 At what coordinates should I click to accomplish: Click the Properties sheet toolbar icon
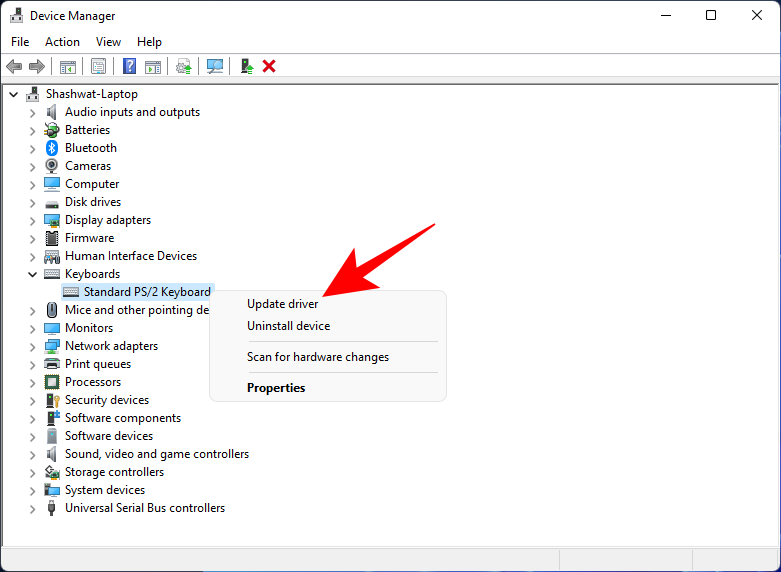(98, 66)
